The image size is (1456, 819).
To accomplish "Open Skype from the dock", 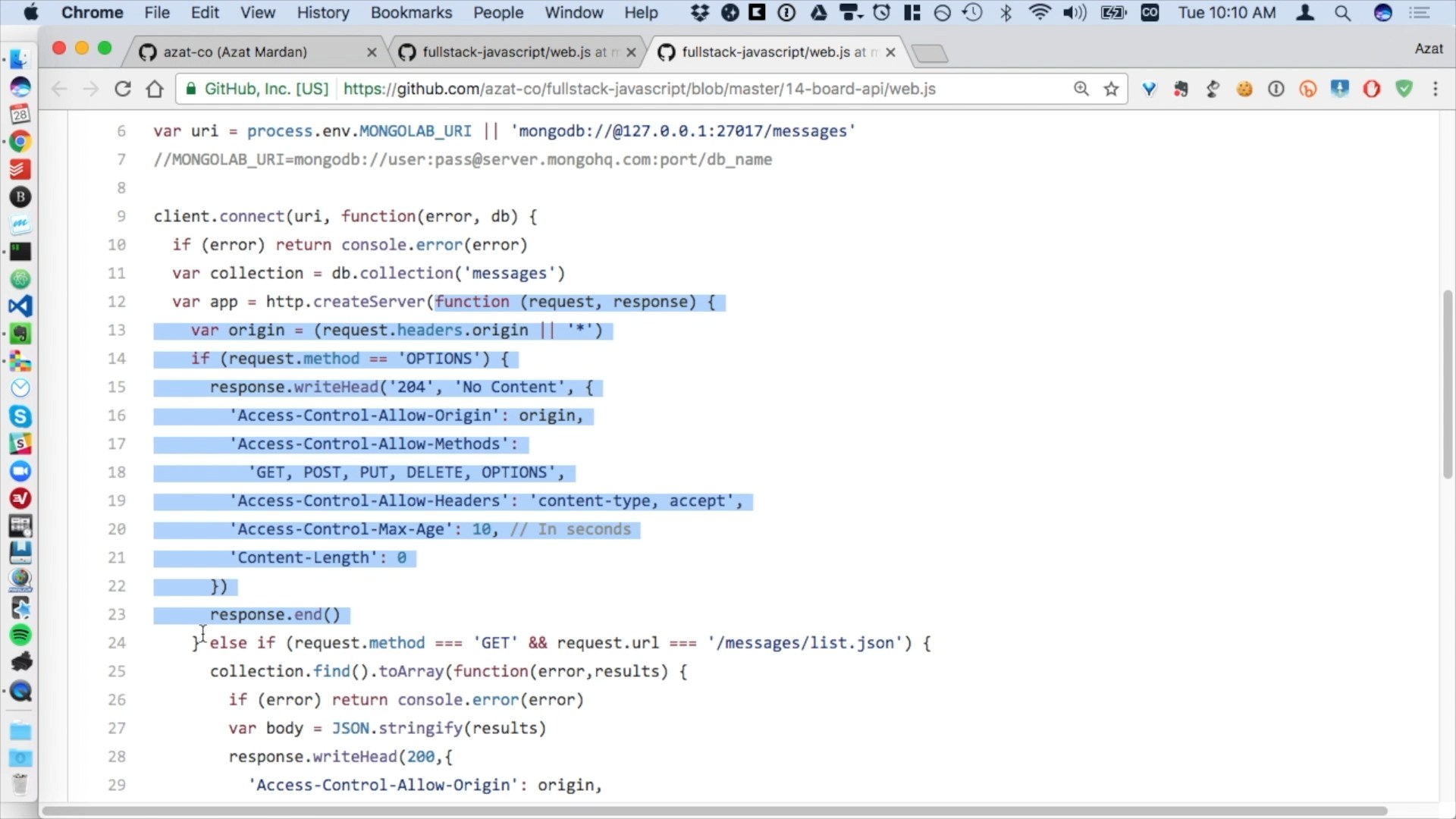I will (x=20, y=416).
